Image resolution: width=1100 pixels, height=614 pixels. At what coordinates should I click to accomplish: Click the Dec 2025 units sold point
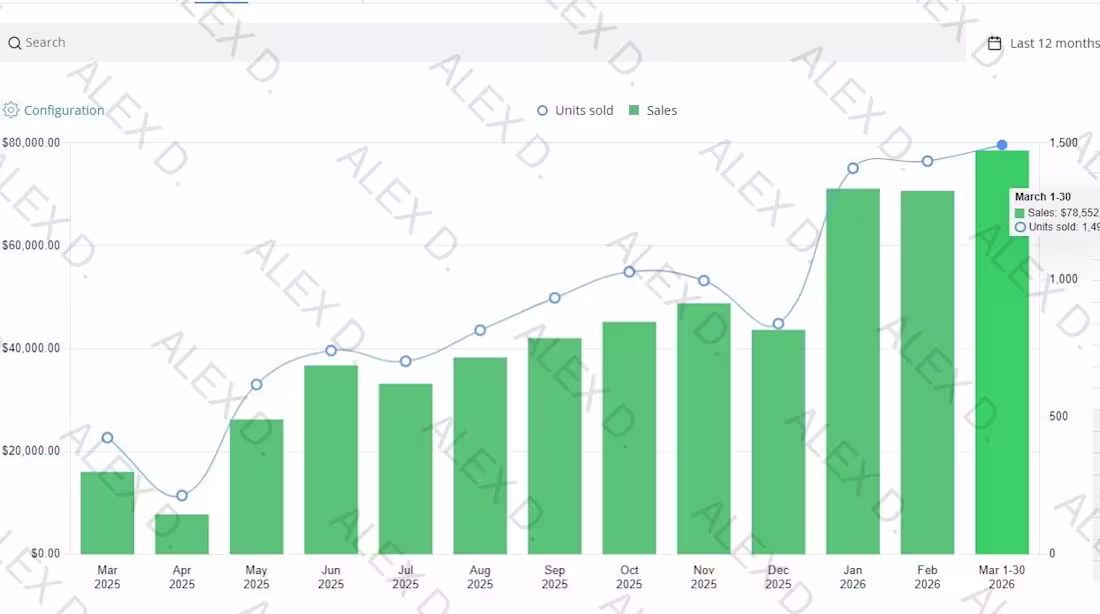click(x=778, y=323)
